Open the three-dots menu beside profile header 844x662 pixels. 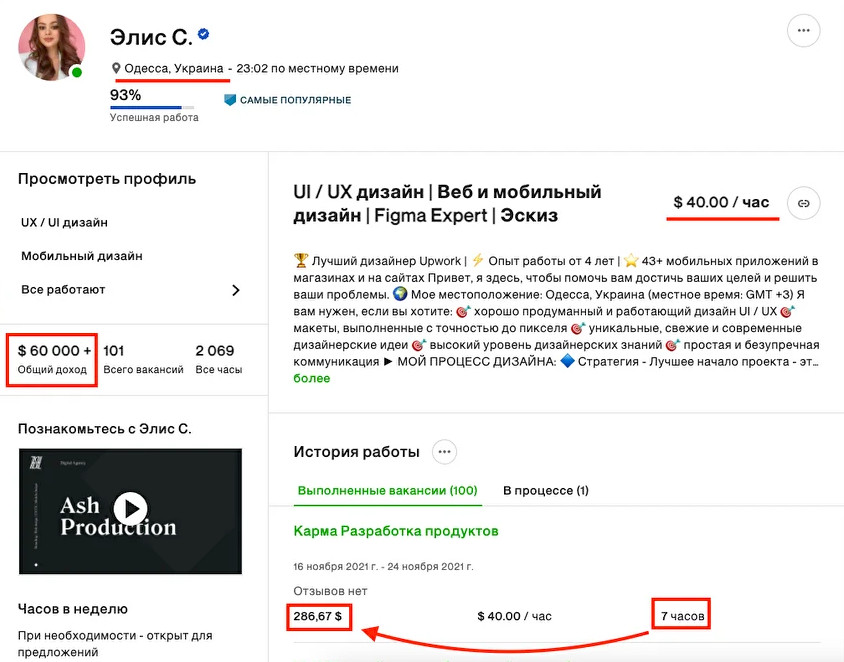pos(803,31)
